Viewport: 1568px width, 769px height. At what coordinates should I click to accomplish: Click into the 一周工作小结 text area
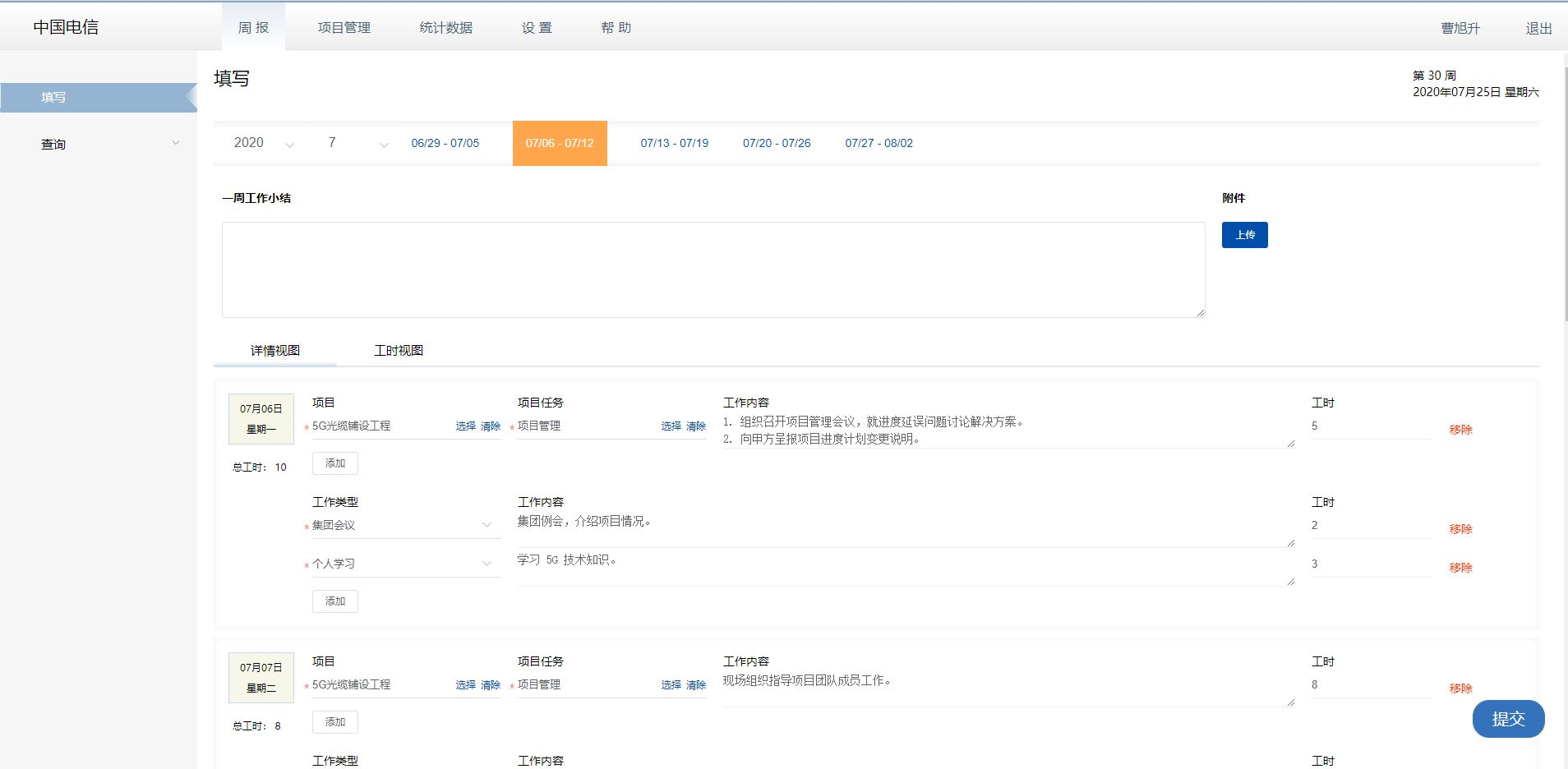[x=713, y=269]
